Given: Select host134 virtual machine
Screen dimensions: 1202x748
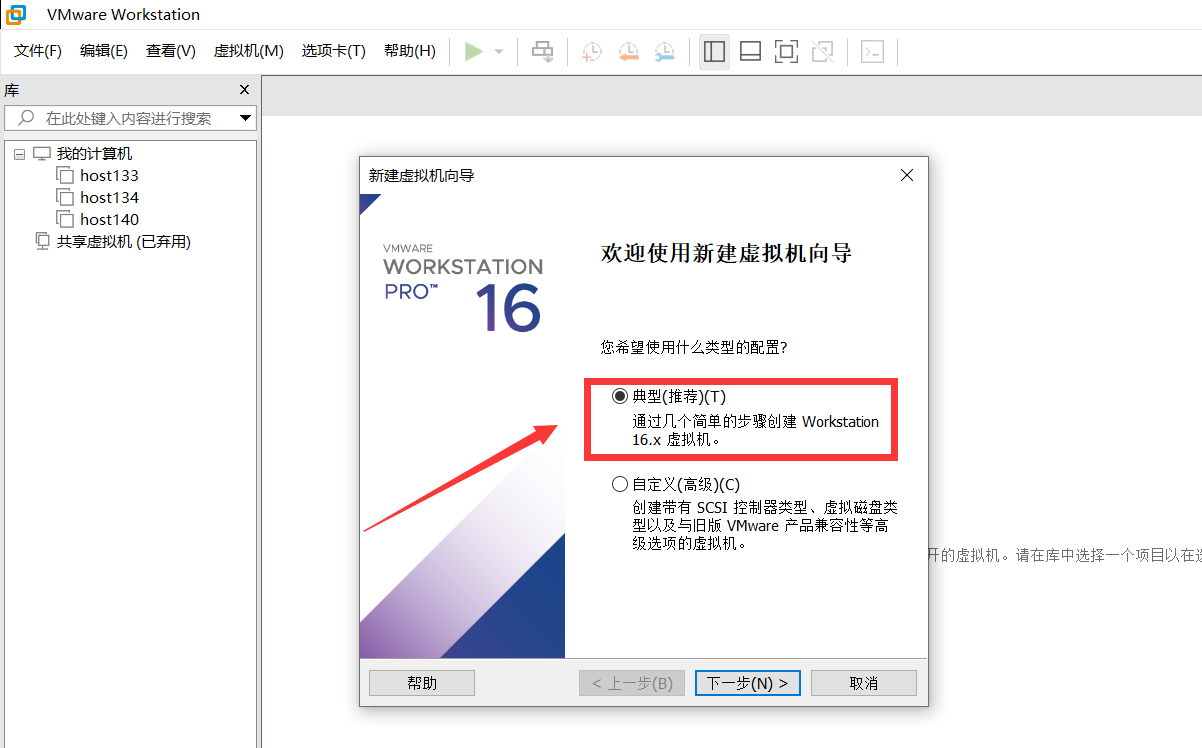Looking at the screenshot, I should pyautogui.click(x=109, y=198).
